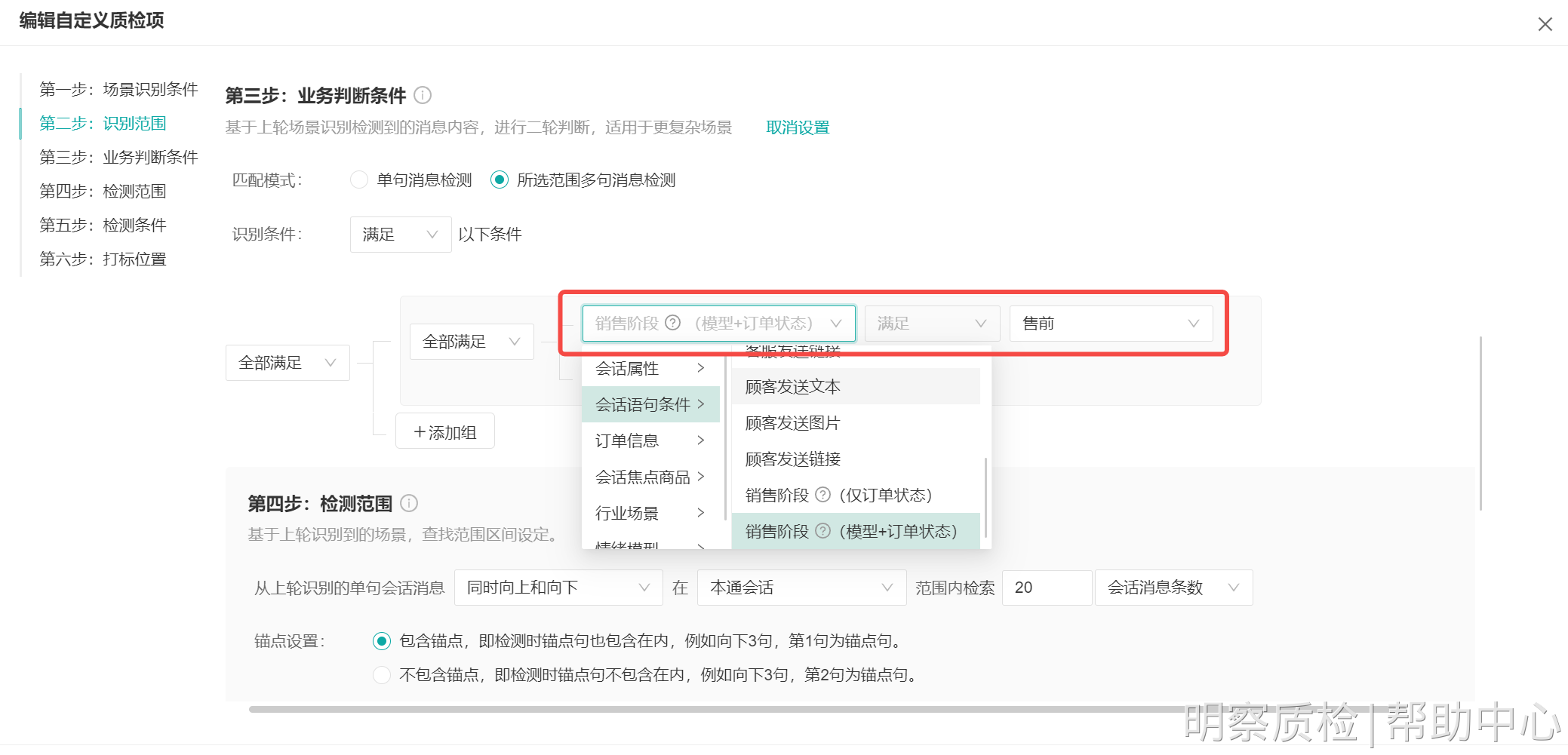Select 销售阶段 (仅订单状态) option
The width and height of the screenshot is (1568, 755).
pos(856,495)
